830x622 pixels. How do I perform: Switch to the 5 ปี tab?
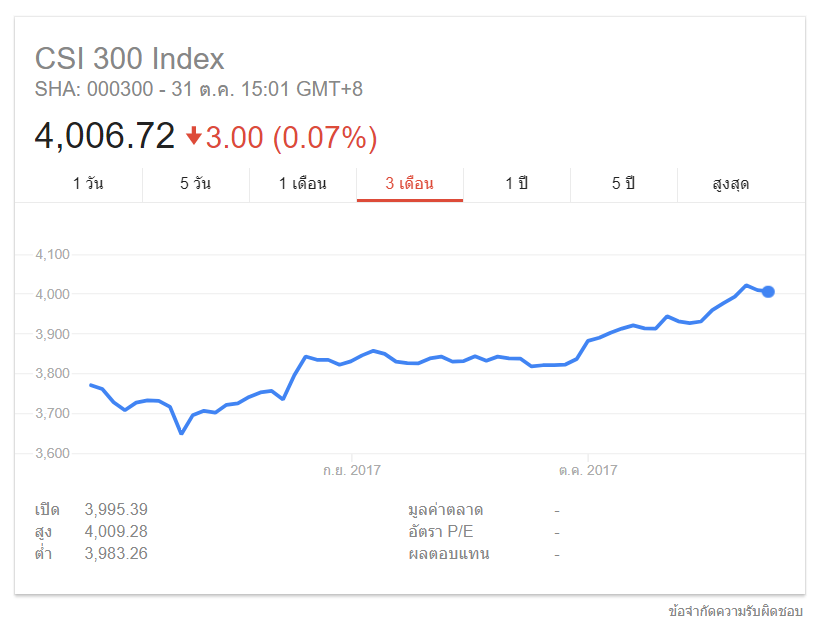tap(623, 184)
